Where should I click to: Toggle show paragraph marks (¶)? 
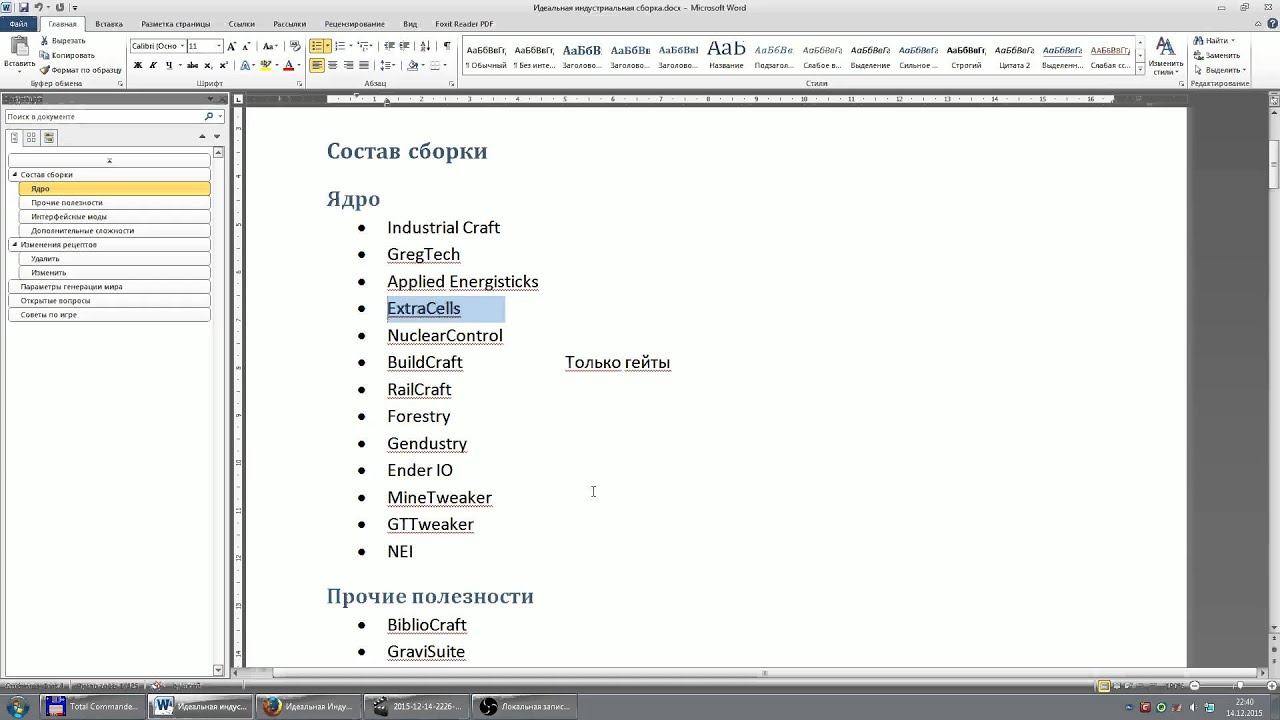pyautogui.click(x=447, y=46)
